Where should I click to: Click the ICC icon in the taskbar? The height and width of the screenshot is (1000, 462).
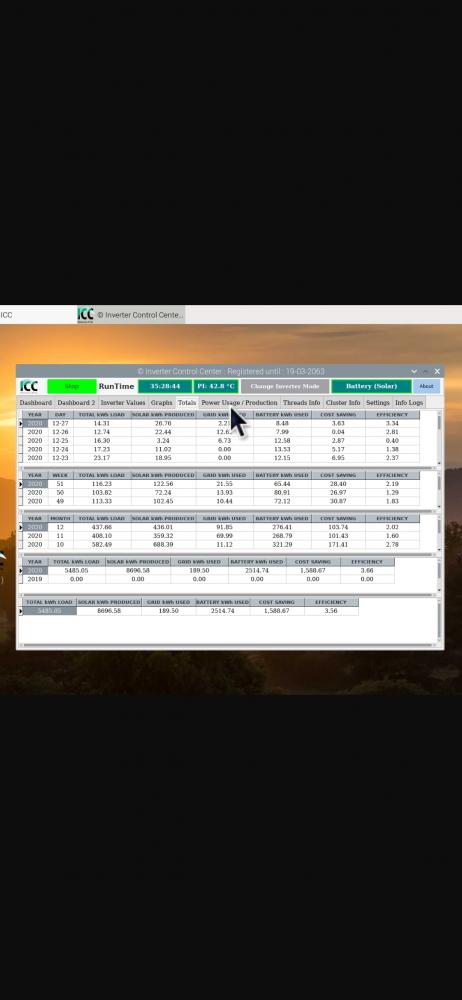86,314
